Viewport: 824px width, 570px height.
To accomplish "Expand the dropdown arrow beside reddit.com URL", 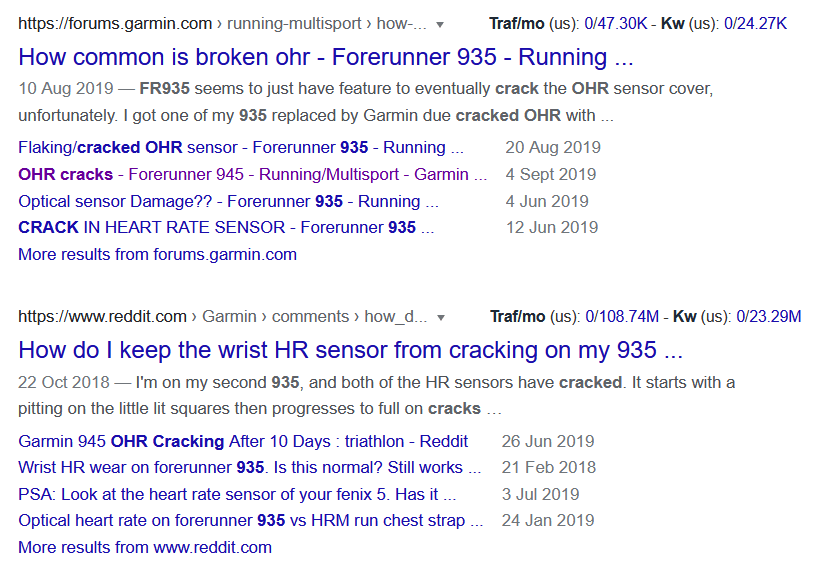I will click(x=440, y=318).
